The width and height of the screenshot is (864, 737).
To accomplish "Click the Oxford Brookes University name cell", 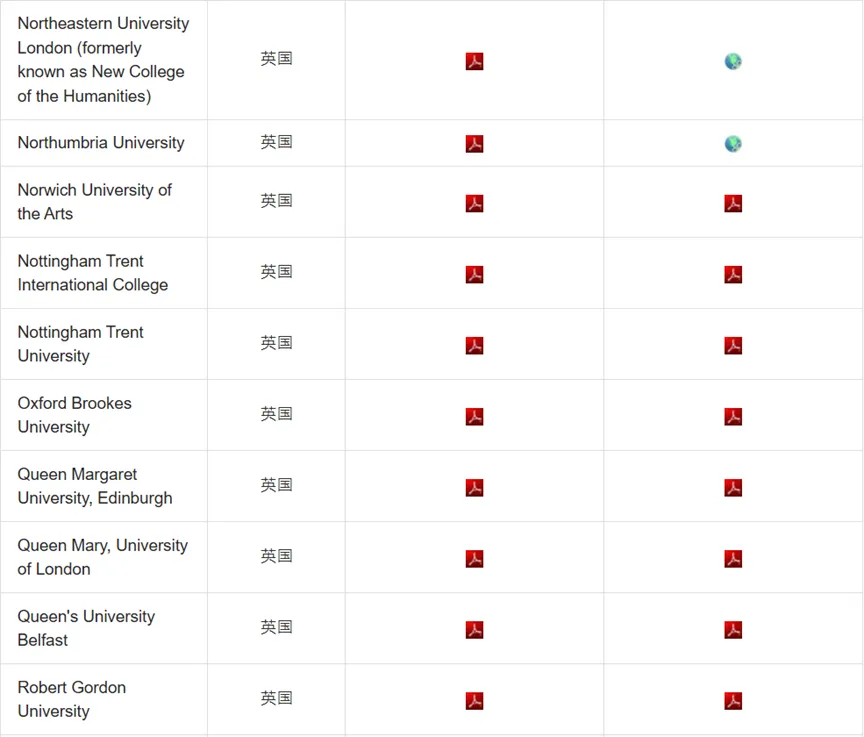I will 75,415.
